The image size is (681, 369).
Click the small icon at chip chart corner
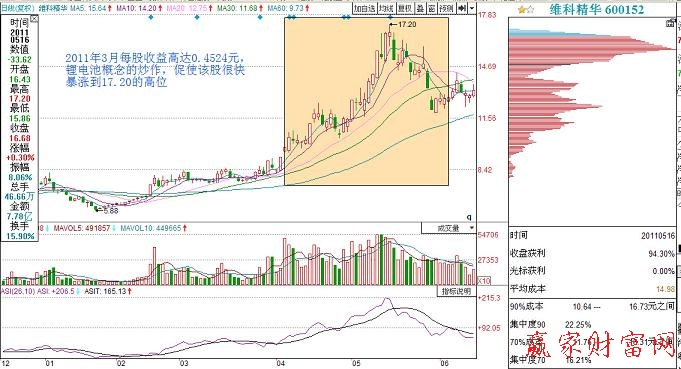click(671, 23)
